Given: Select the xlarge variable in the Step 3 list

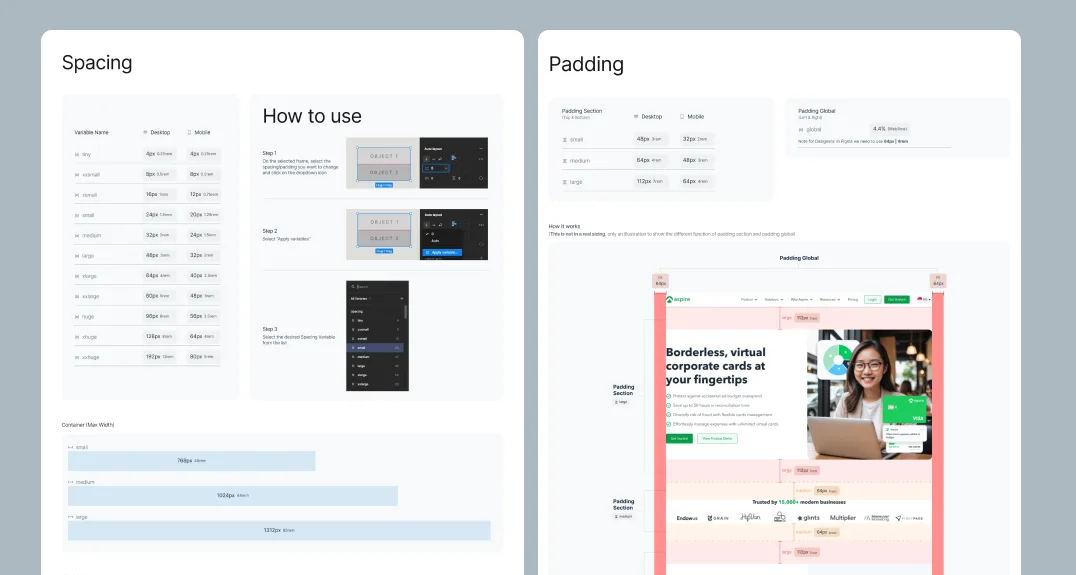Looking at the screenshot, I should pos(375,375).
